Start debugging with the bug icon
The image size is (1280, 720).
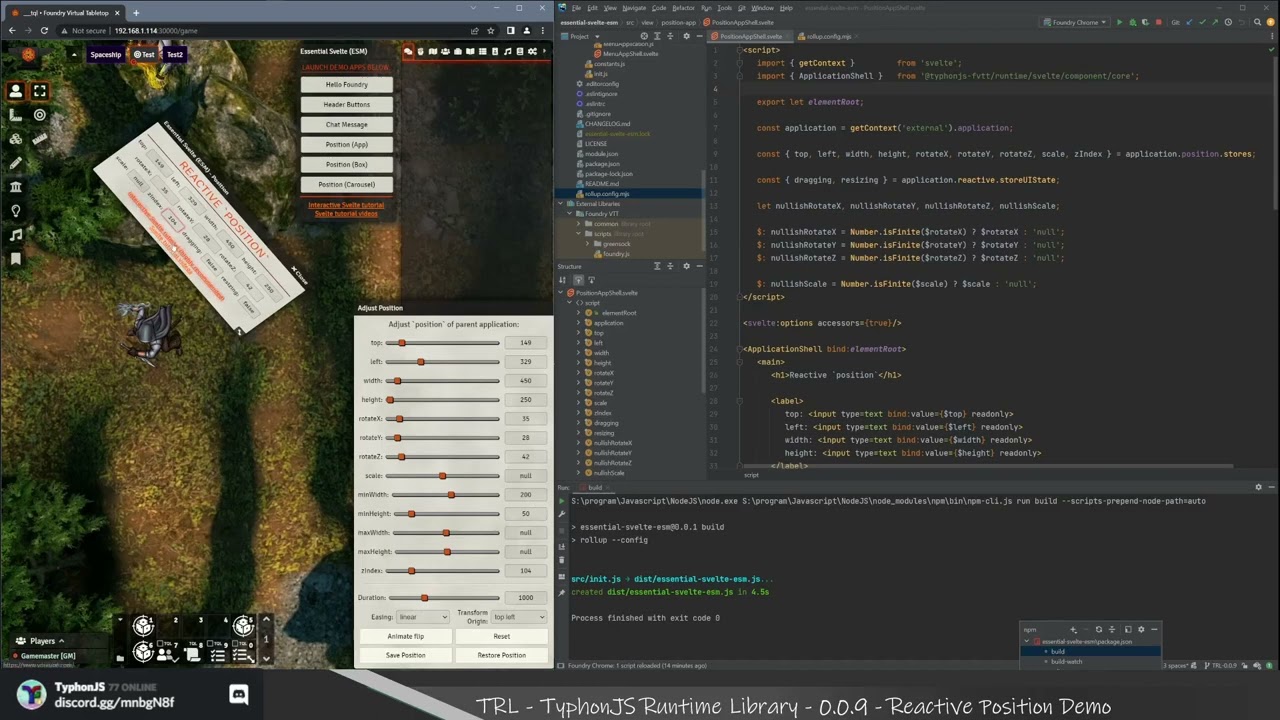pyautogui.click(x=1133, y=20)
